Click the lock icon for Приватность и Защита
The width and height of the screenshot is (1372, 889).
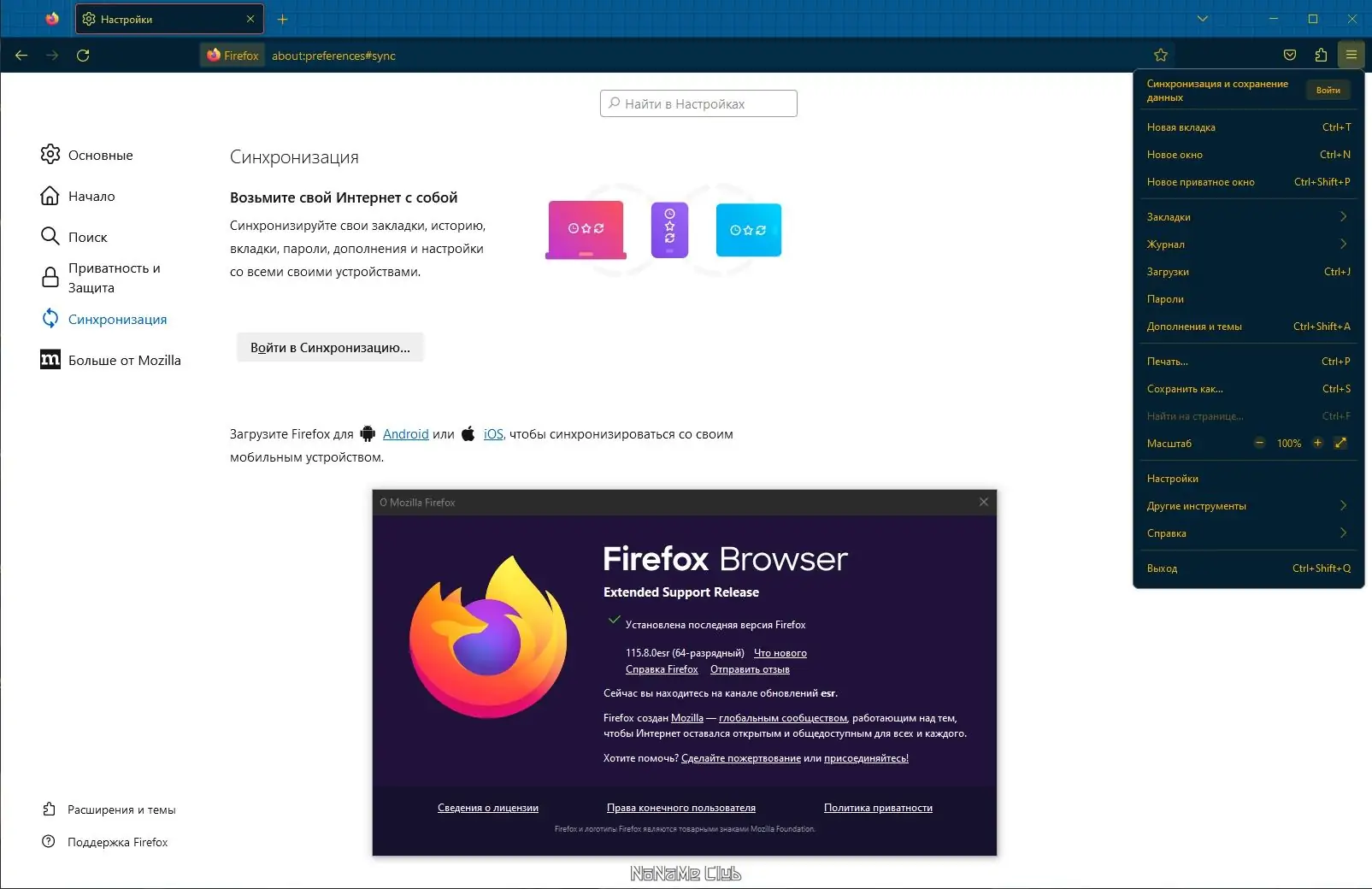click(x=50, y=278)
